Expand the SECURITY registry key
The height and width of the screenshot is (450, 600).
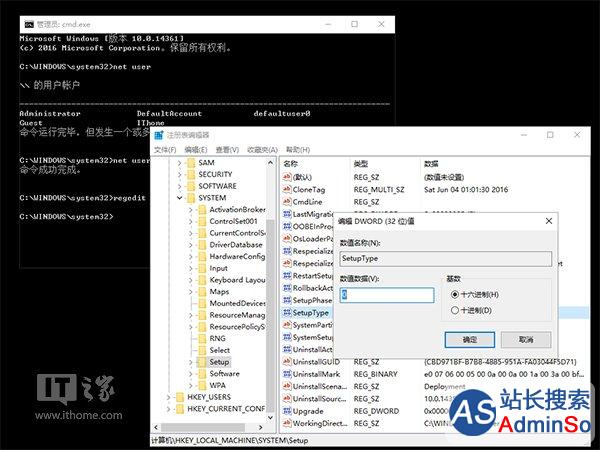(x=179, y=174)
